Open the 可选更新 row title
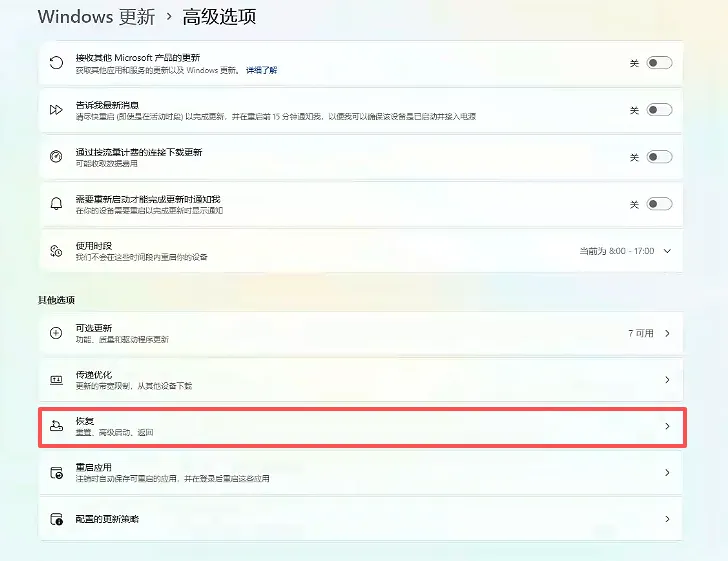The width and height of the screenshot is (728, 561). tap(94, 328)
